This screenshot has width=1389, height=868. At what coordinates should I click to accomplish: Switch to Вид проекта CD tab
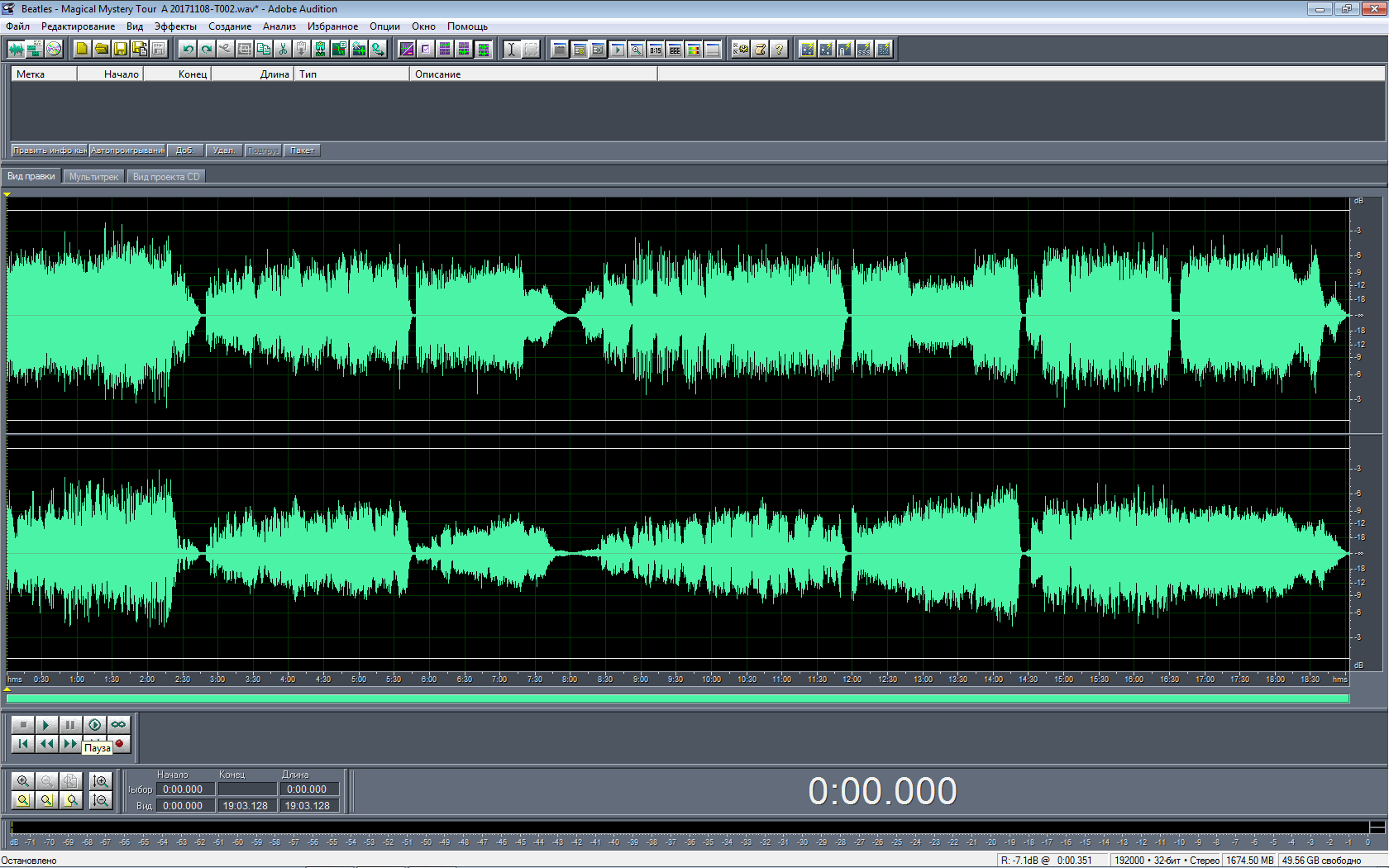point(166,177)
